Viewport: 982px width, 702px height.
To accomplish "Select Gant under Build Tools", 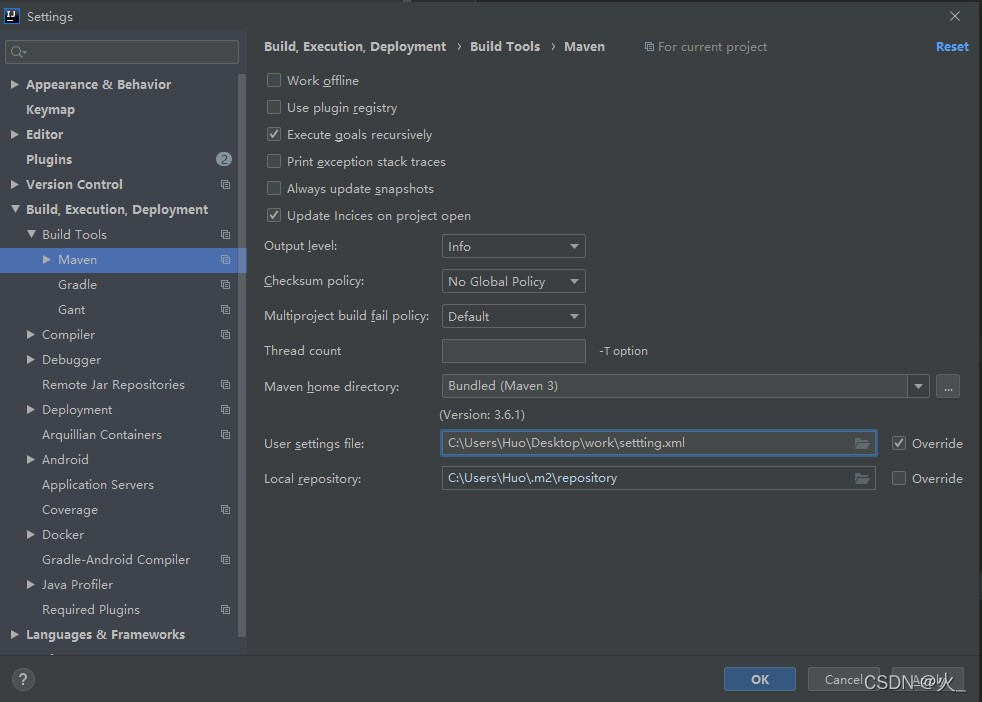I will click(71, 310).
